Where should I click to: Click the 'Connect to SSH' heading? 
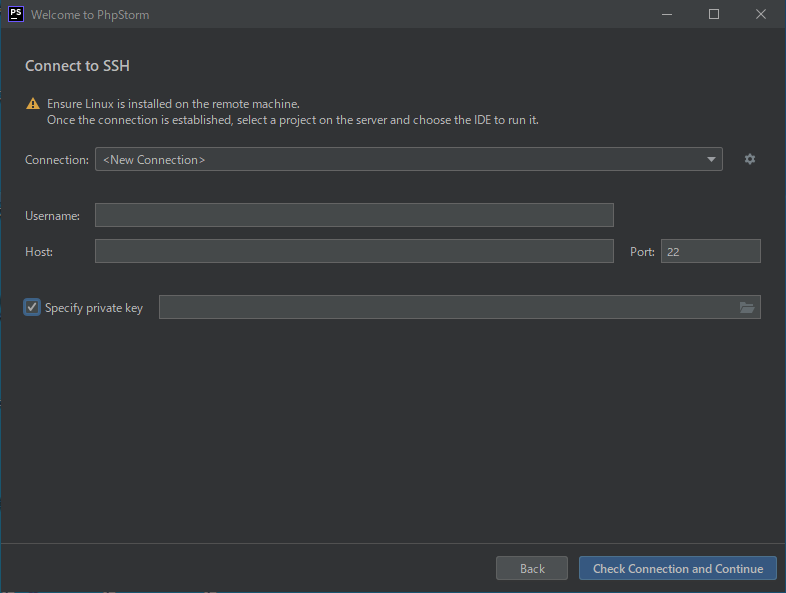pyautogui.click(x=78, y=66)
